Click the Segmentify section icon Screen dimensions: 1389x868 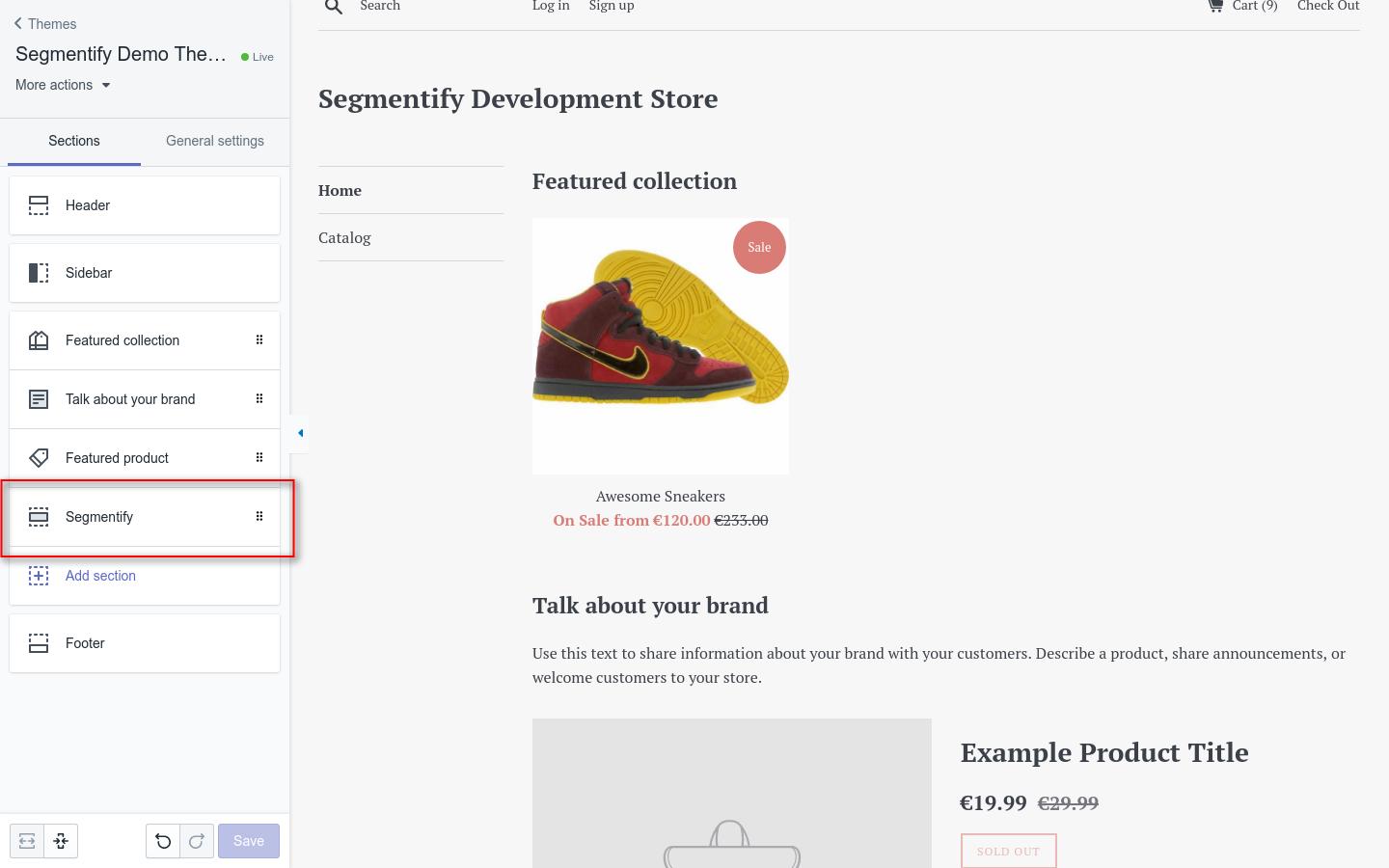click(39, 517)
